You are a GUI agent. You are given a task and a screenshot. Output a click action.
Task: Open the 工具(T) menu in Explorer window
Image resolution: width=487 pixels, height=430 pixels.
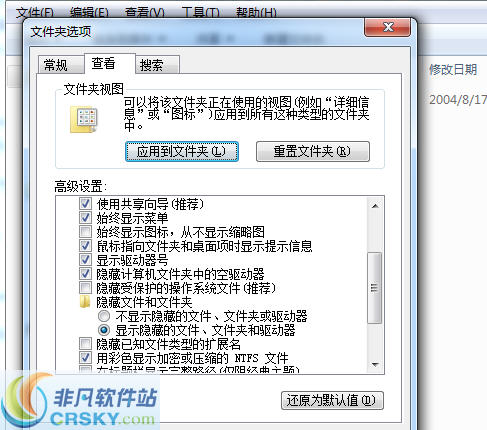coord(201,13)
